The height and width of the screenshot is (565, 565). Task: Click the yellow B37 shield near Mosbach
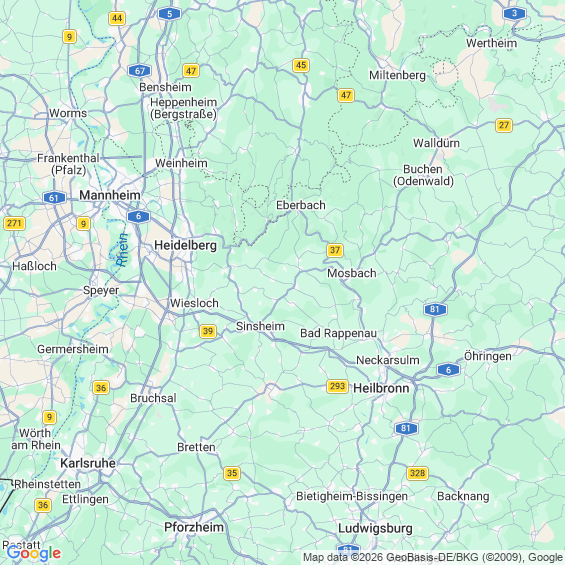pyautogui.click(x=335, y=250)
